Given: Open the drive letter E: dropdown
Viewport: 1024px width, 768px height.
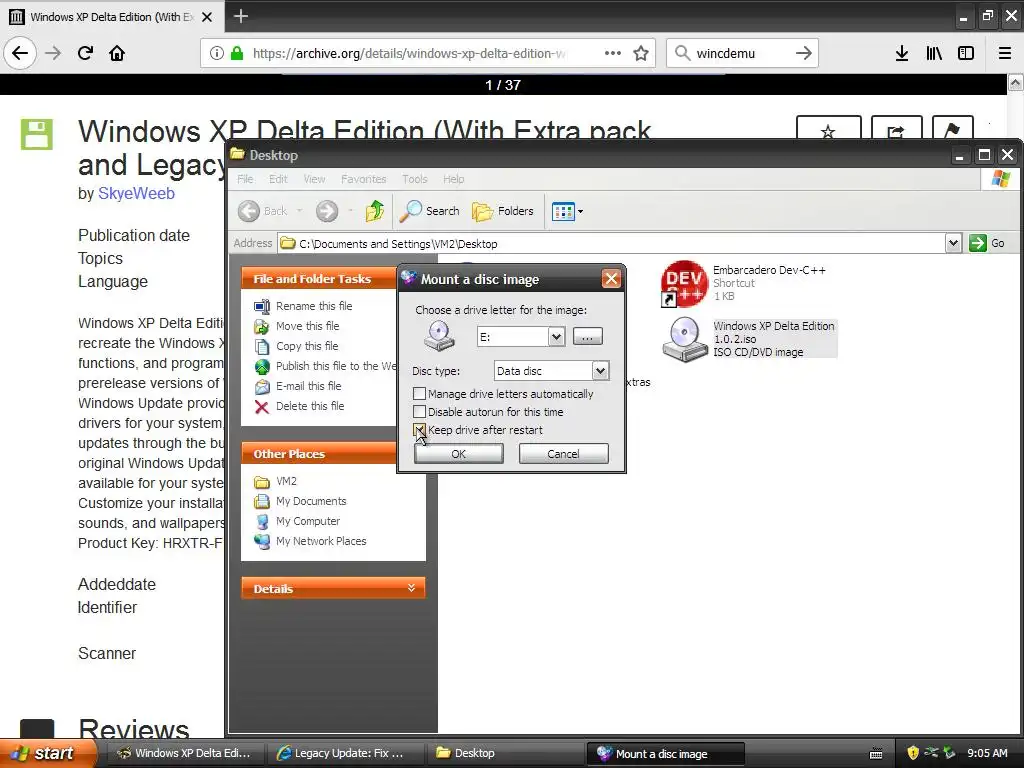Looking at the screenshot, I should pos(556,337).
